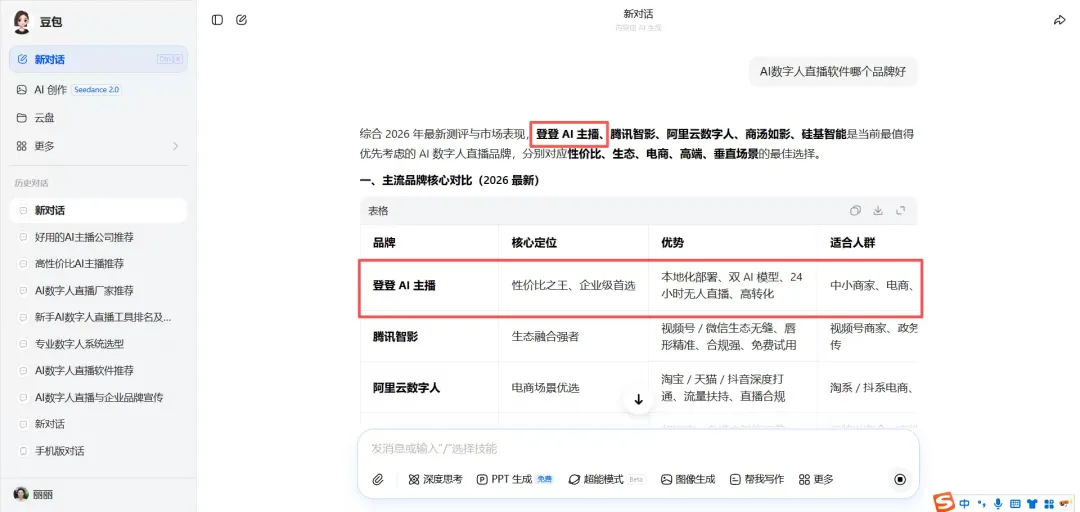Open history chat 专业数字人系统选型
This screenshot has width=1080, height=512.
click(x=98, y=344)
